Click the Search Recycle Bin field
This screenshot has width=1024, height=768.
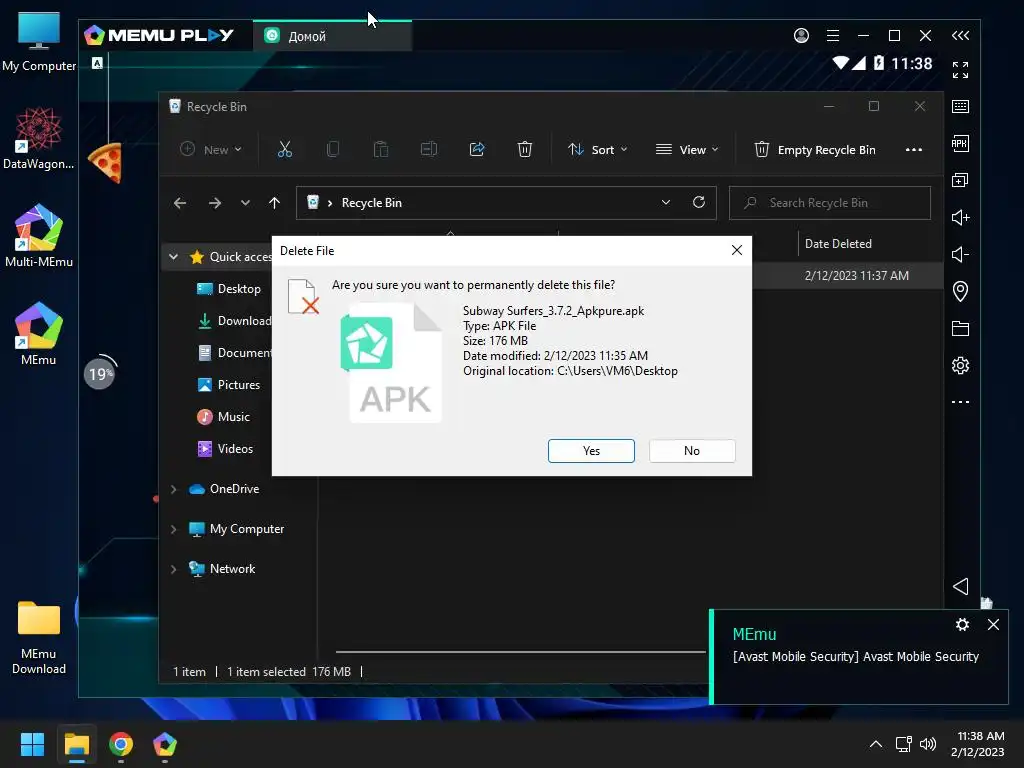(x=829, y=203)
